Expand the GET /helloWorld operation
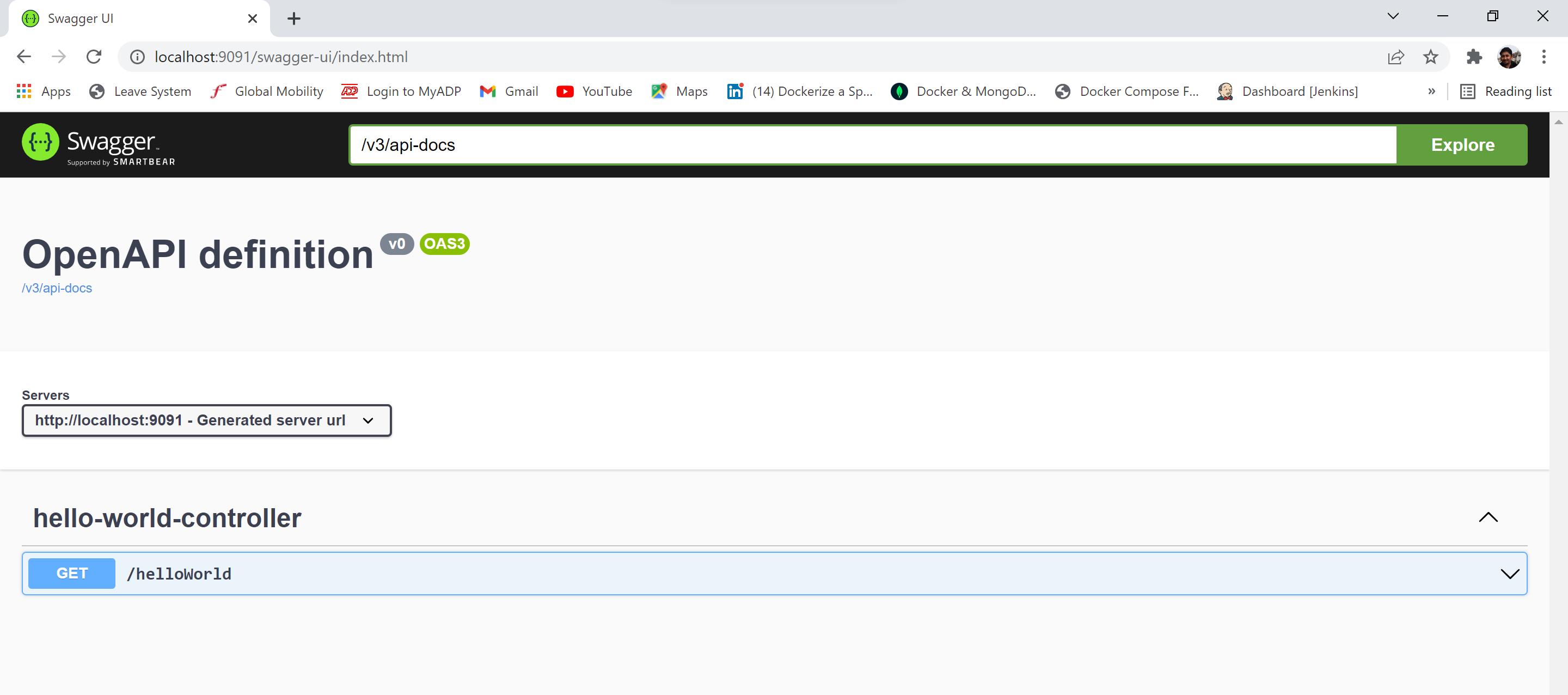1568x695 pixels. coord(1509,574)
